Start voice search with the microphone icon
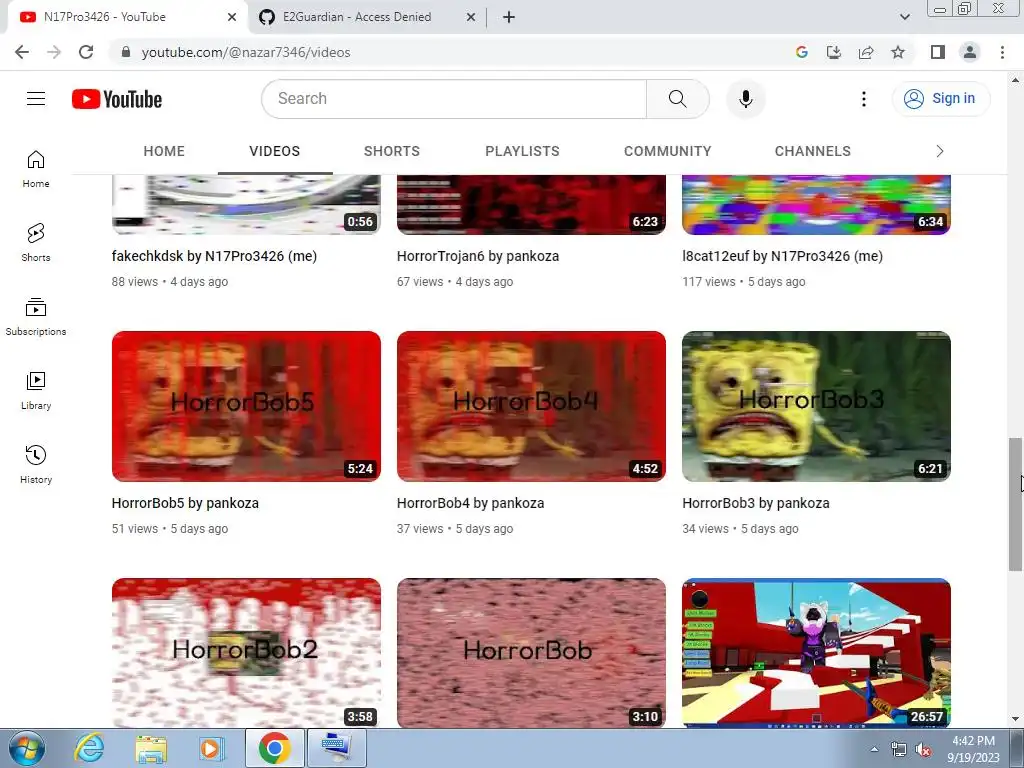 (745, 99)
